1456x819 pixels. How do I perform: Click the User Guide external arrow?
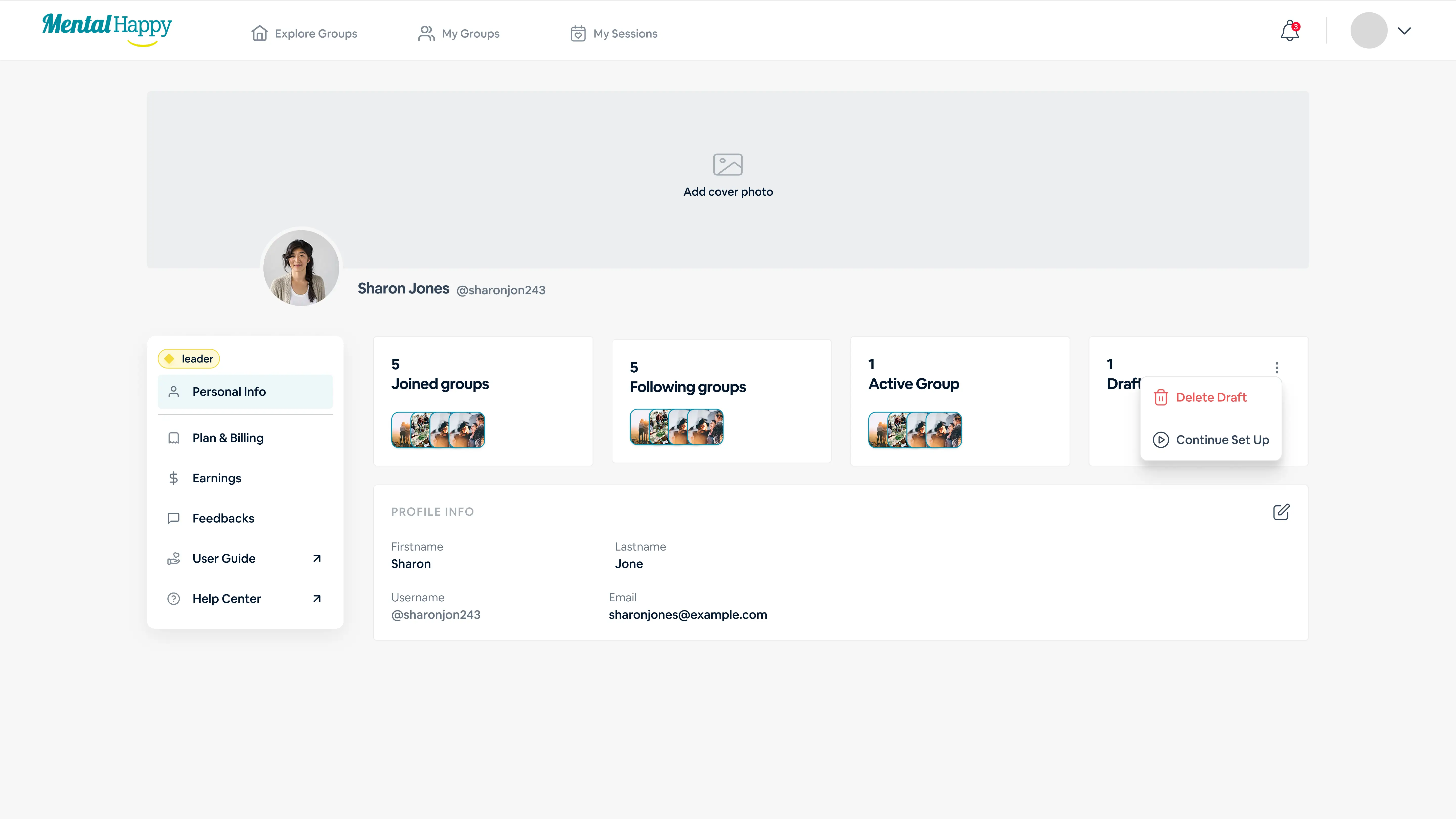(x=317, y=558)
